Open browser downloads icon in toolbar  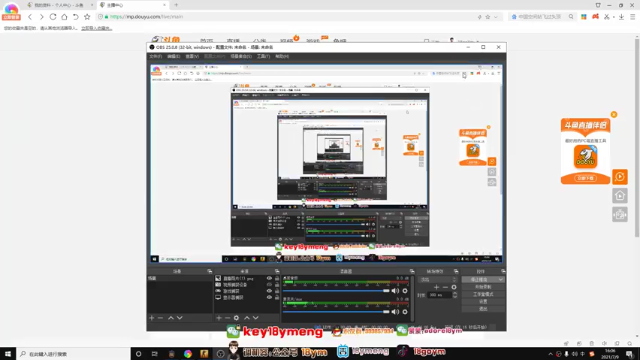click(621, 17)
